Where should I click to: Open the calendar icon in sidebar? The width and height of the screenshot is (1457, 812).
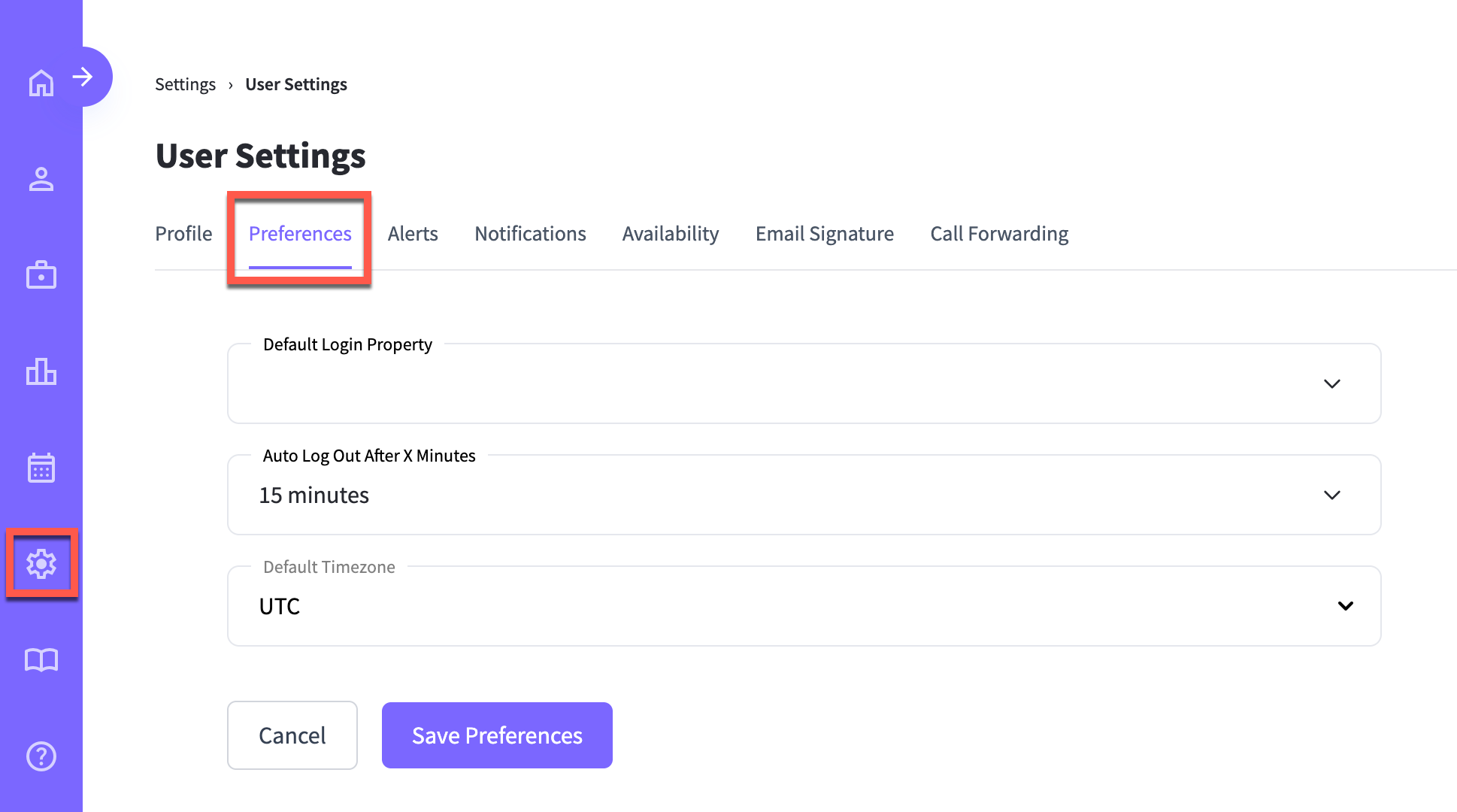click(x=41, y=468)
